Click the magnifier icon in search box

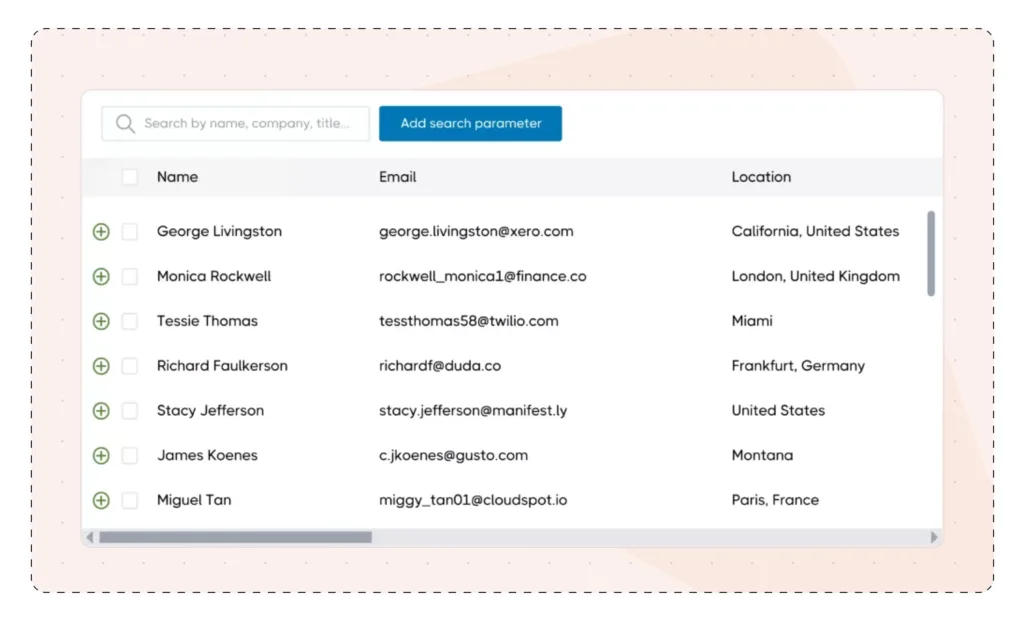[x=125, y=123]
